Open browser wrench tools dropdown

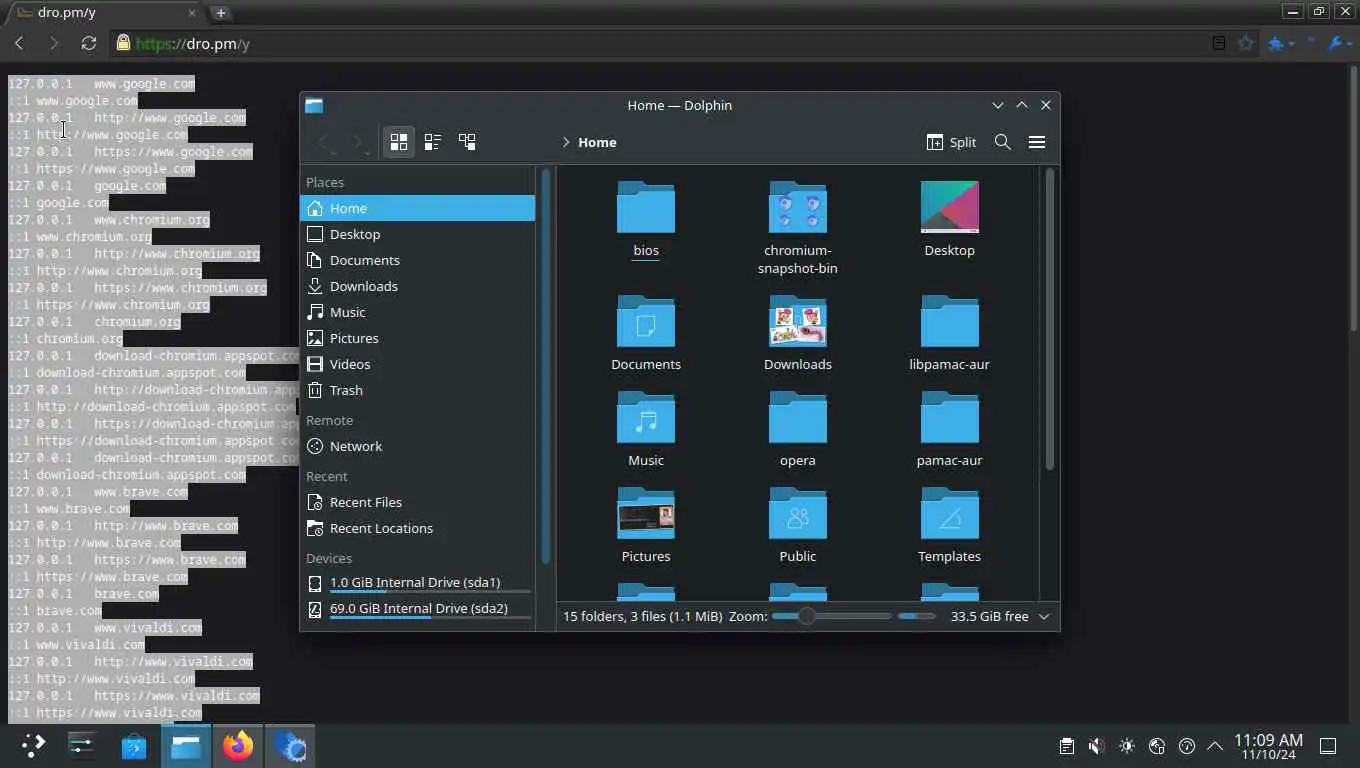[1339, 43]
